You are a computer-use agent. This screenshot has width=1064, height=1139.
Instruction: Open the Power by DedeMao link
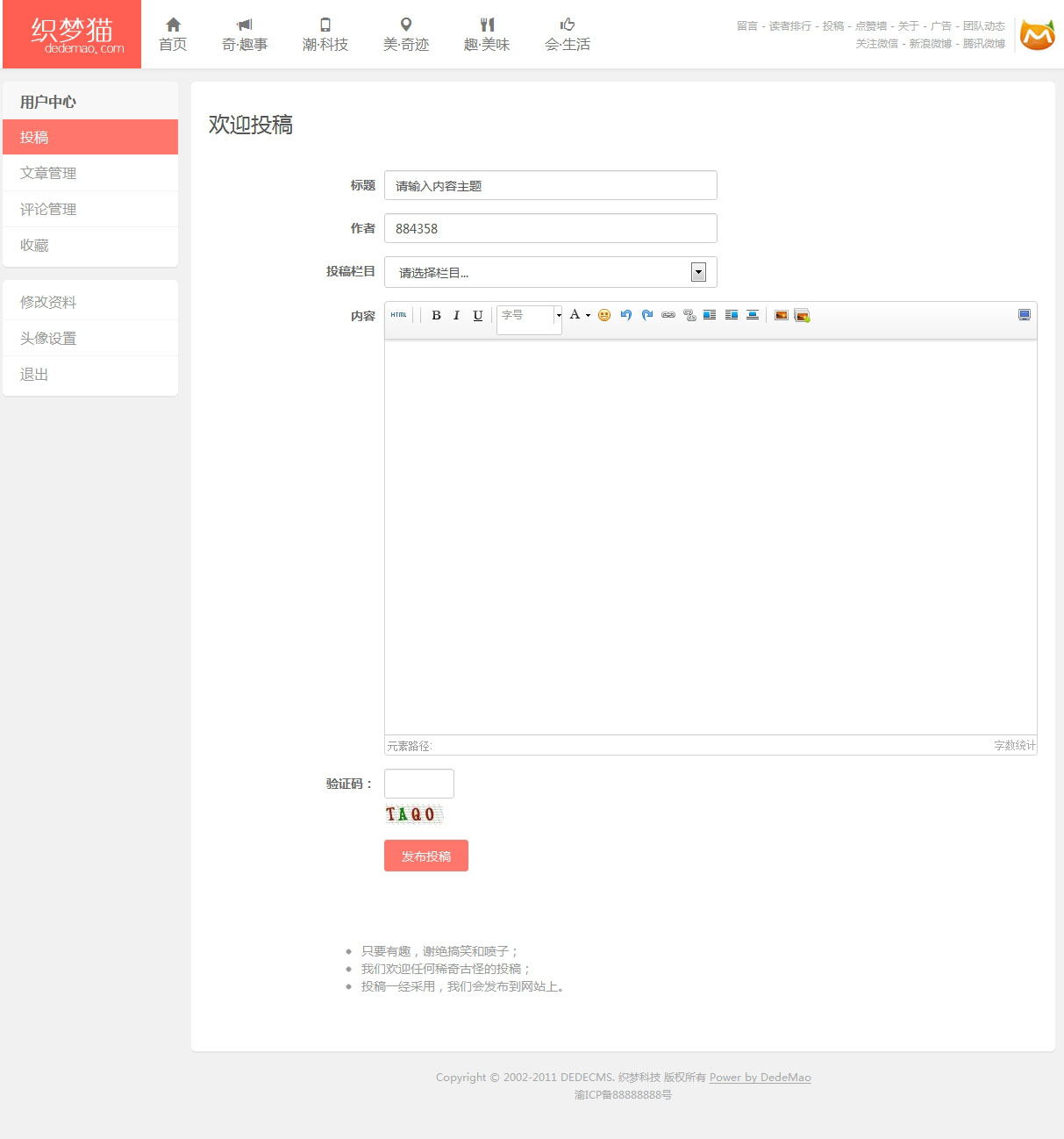pyautogui.click(x=760, y=1078)
